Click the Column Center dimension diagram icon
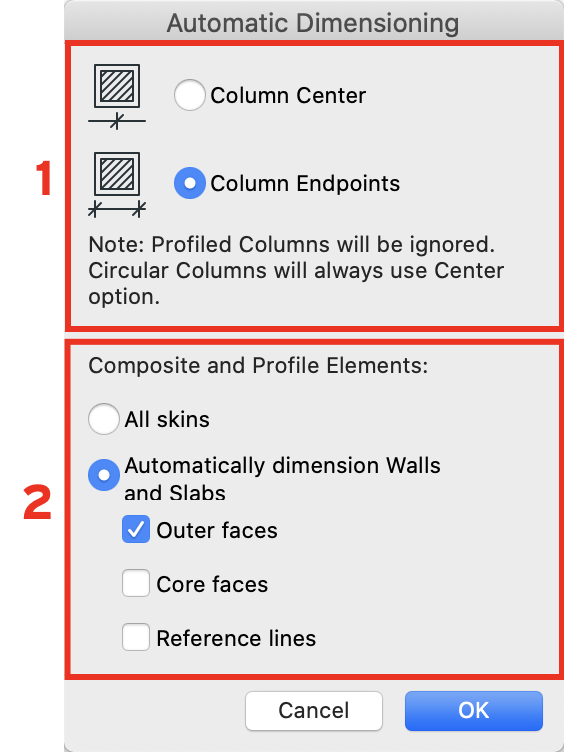Screen dimensions: 564x752 coord(117,96)
